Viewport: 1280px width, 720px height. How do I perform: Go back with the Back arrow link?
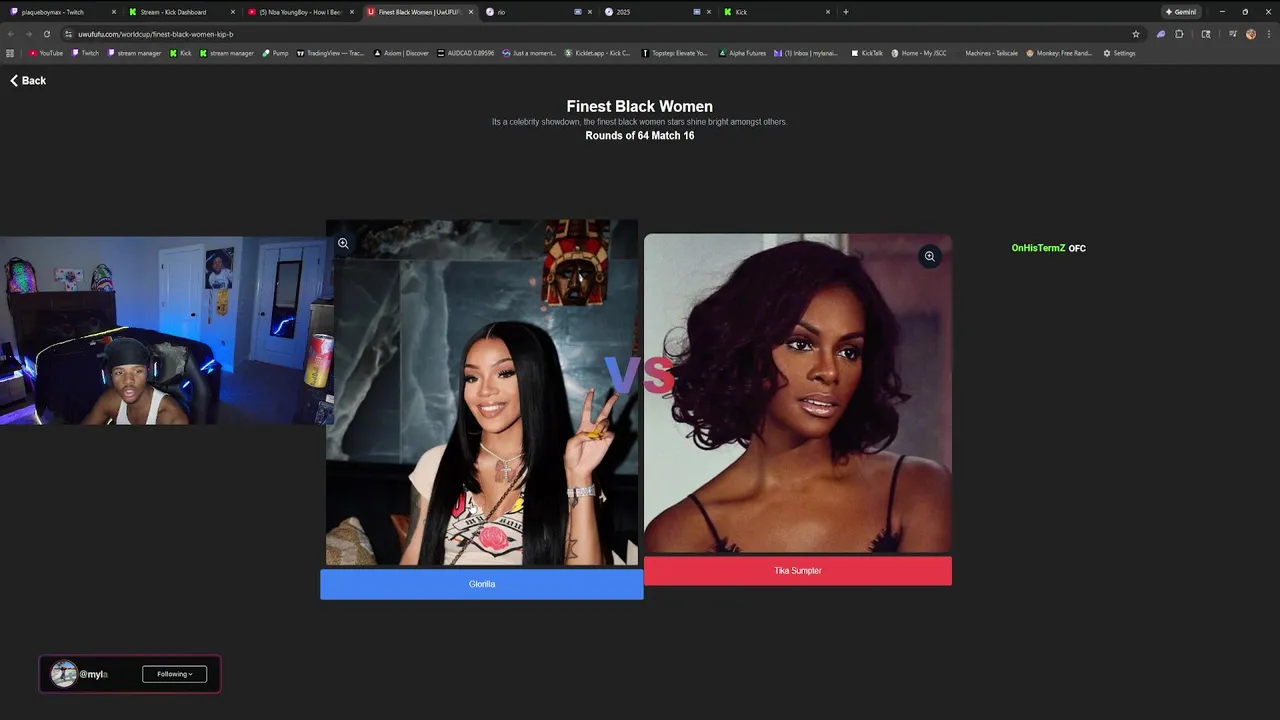point(28,80)
